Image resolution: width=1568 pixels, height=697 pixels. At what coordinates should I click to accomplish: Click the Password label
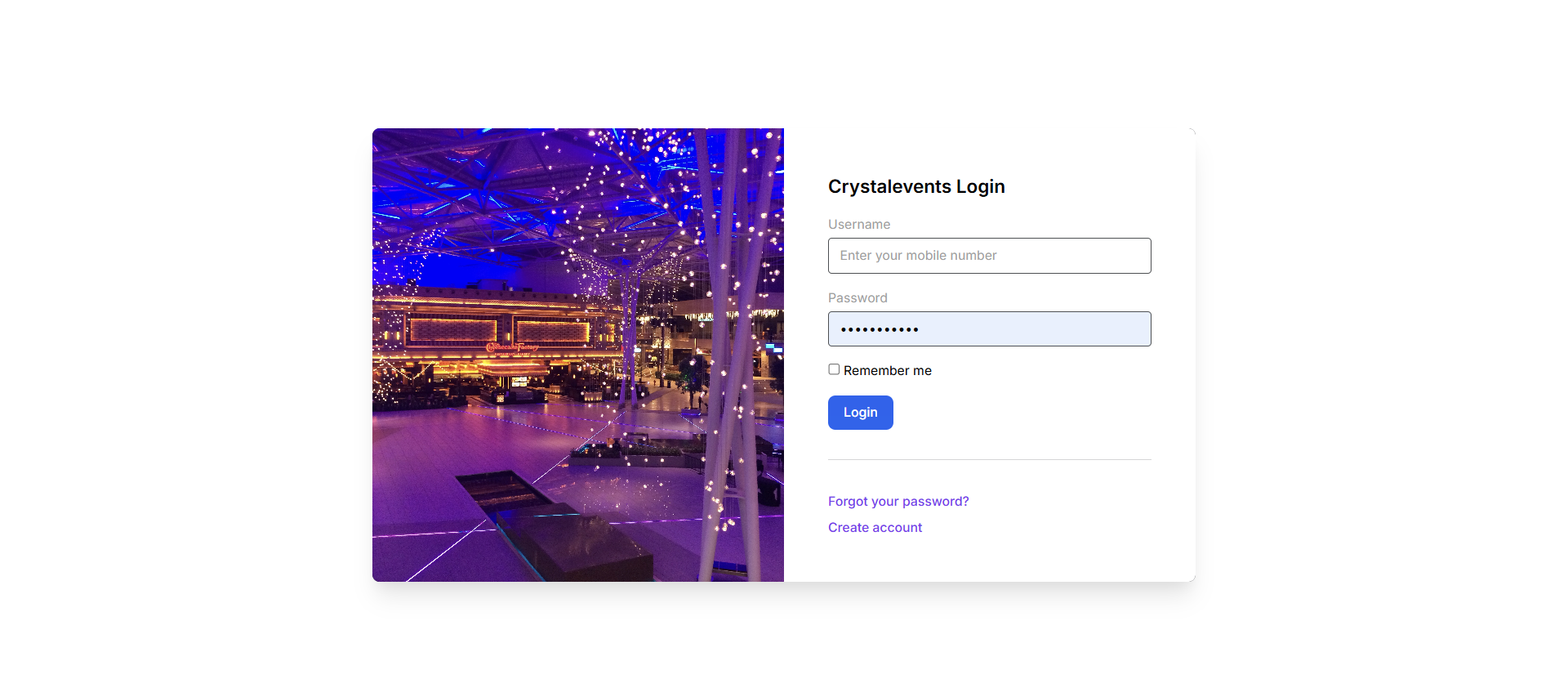[x=857, y=298]
